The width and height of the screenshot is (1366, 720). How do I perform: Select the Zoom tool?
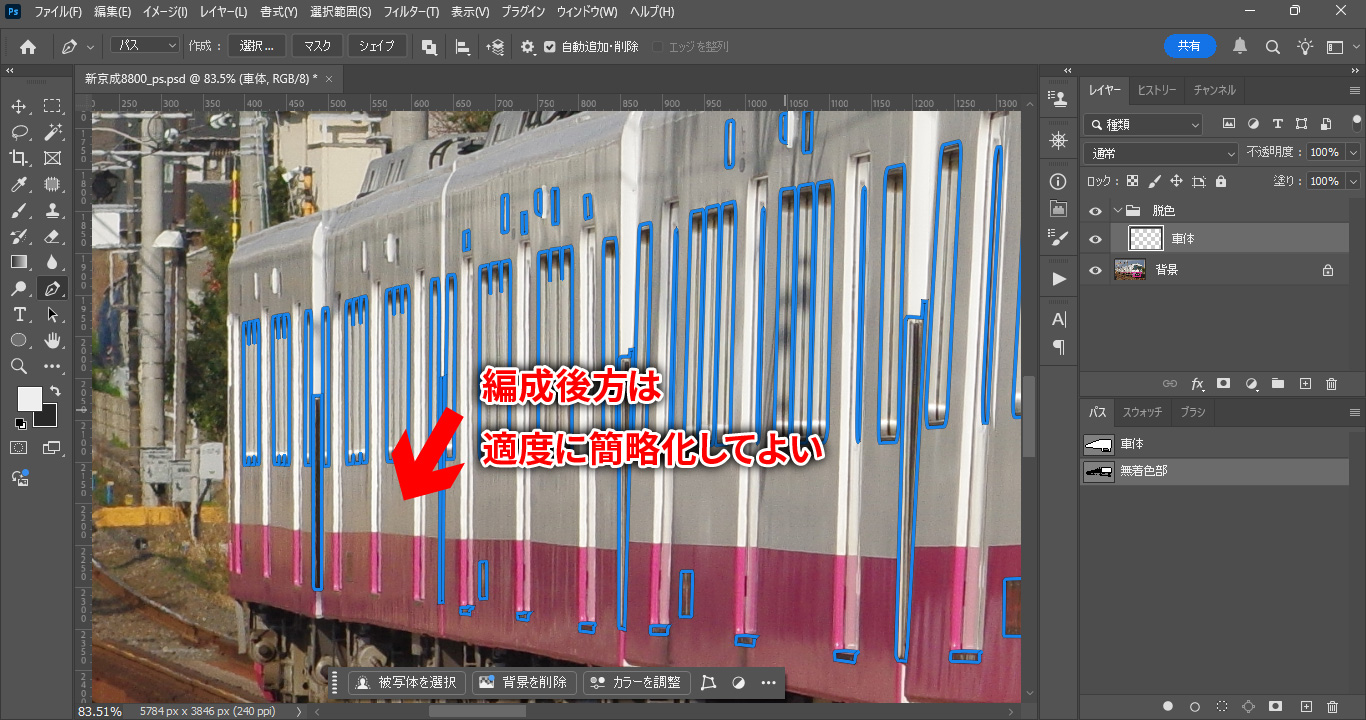click(x=19, y=367)
